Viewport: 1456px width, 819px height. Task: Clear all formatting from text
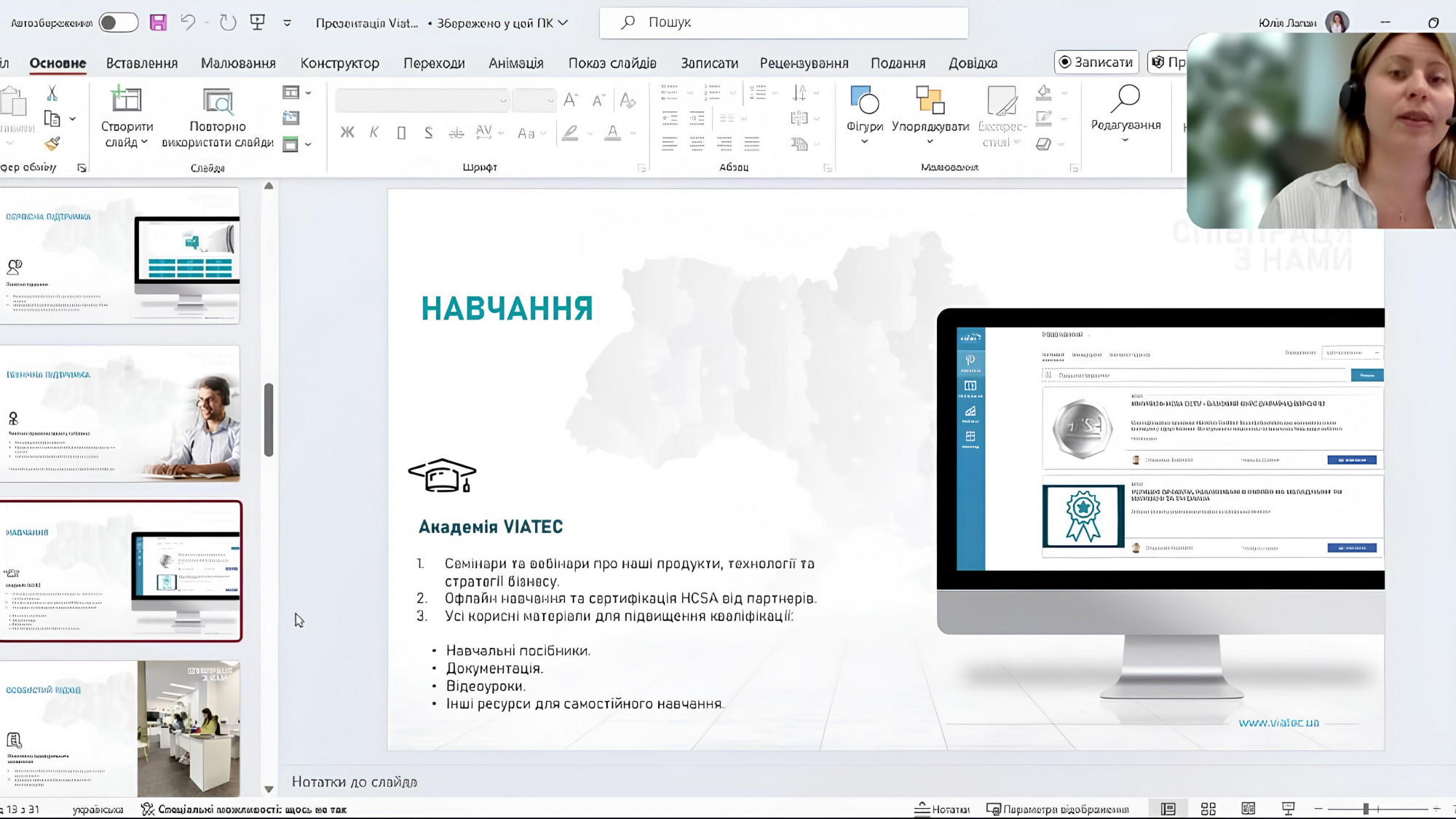pyautogui.click(x=628, y=100)
